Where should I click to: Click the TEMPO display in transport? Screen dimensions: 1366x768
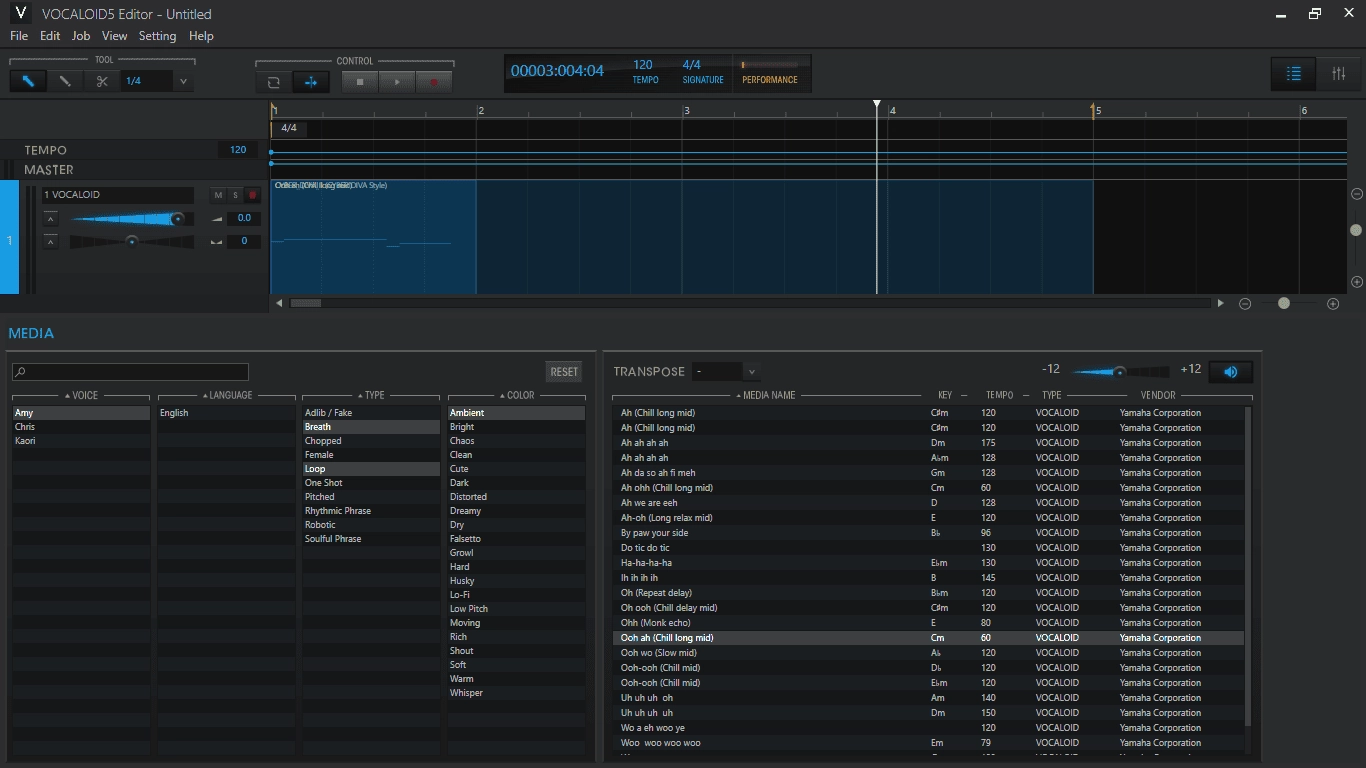(x=645, y=72)
